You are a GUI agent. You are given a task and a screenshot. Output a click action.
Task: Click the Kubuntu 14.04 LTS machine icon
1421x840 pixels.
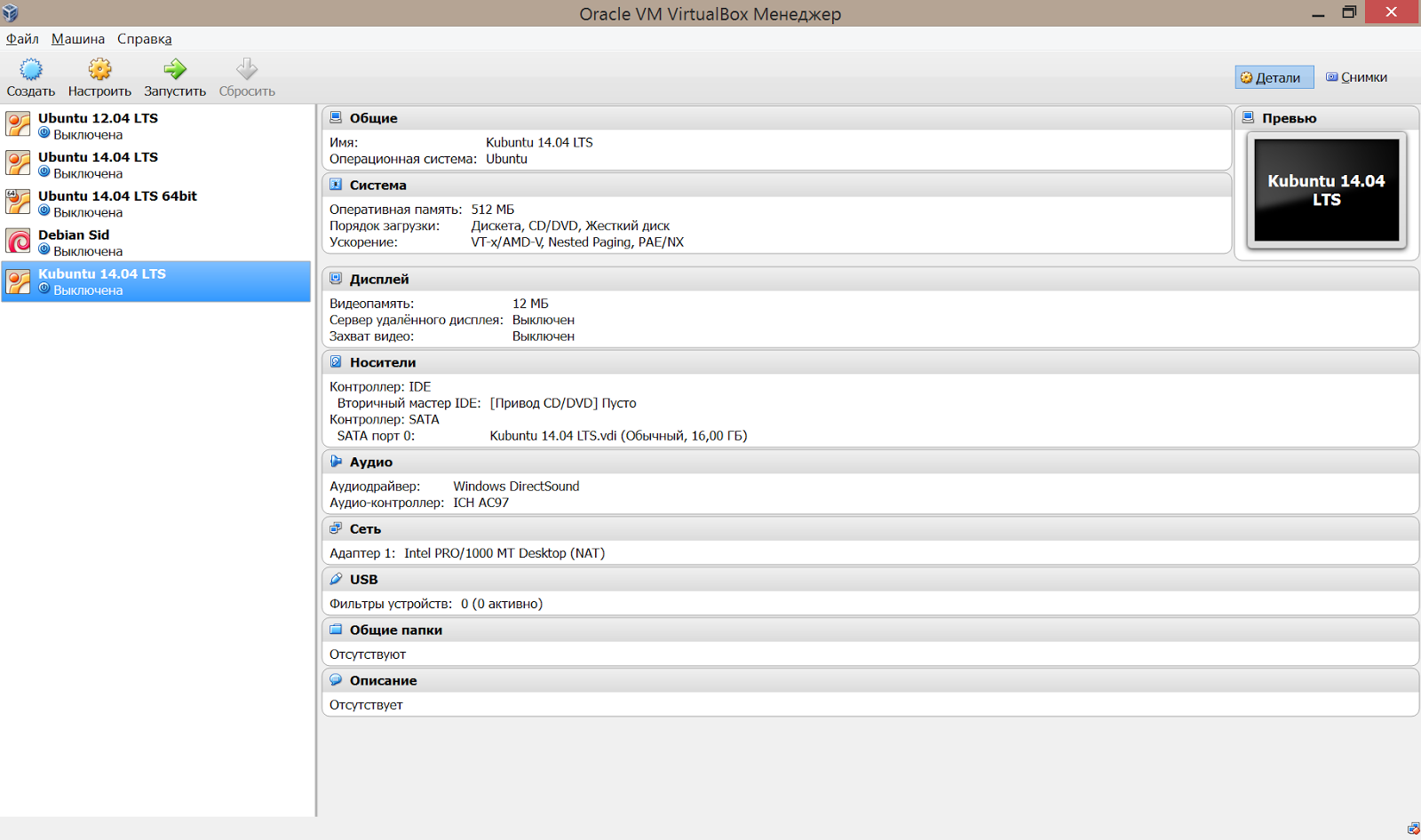coord(18,281)
